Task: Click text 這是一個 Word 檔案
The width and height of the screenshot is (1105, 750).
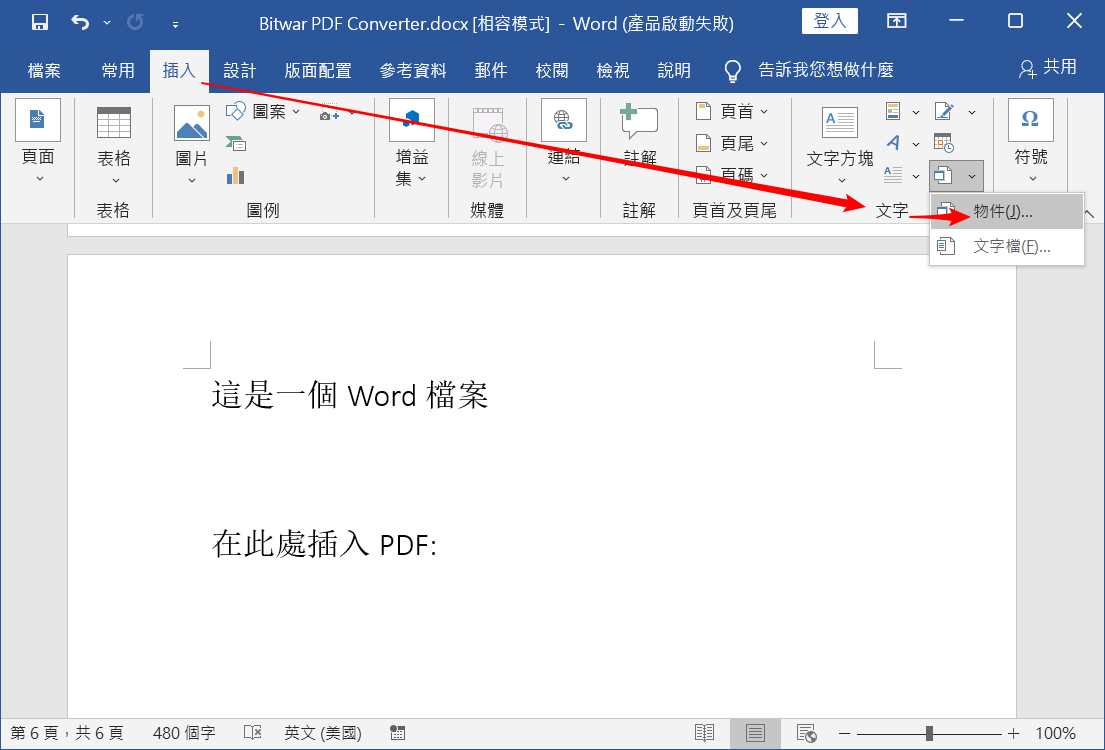Action: coord(350,395)
